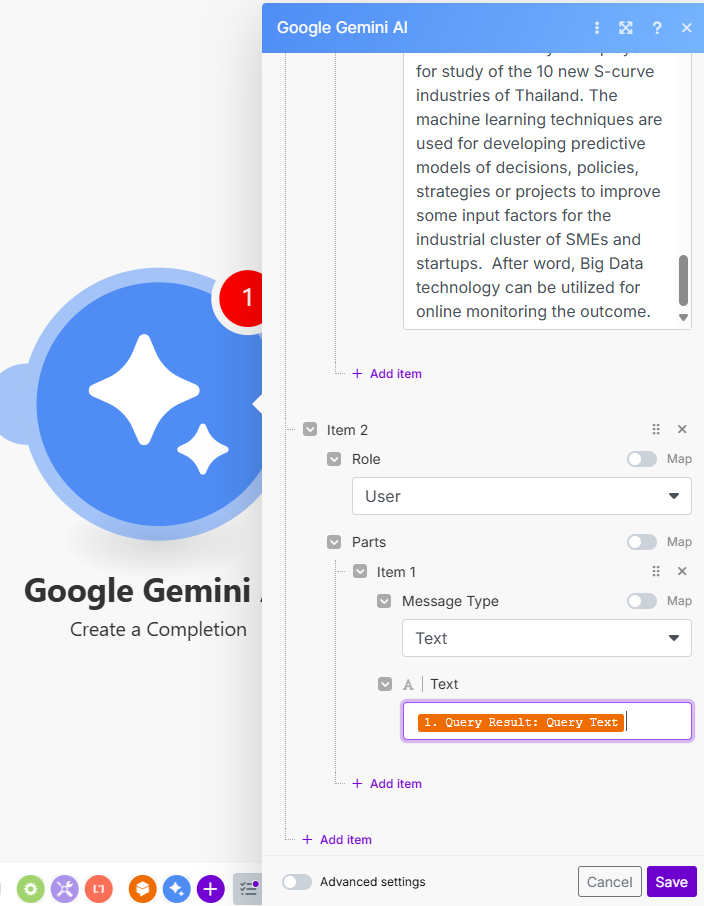
Task: Click the blue Gemini sparkle toolbar icon
Action: [x=177, y=888]
